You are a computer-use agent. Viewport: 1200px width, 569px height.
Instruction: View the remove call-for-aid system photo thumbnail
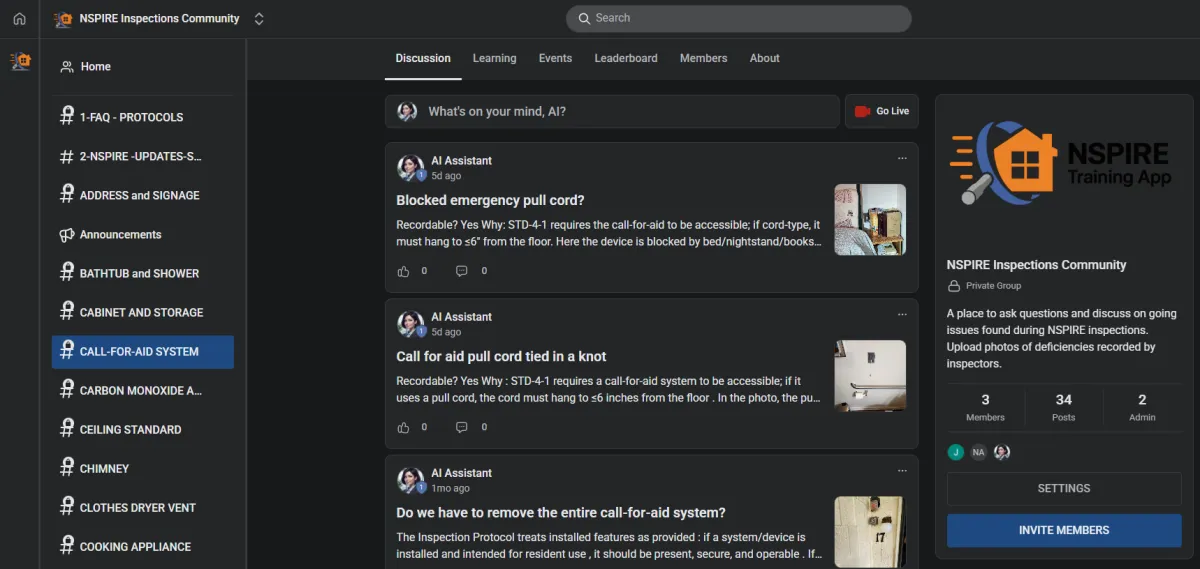tap(870, 532)
